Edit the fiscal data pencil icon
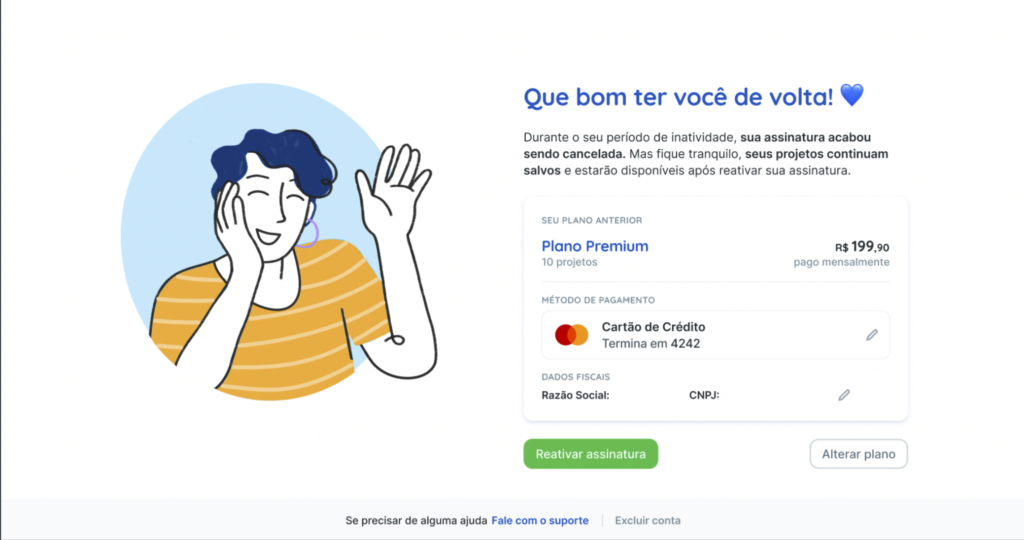 pyautogui.click(x=844, y=395)
